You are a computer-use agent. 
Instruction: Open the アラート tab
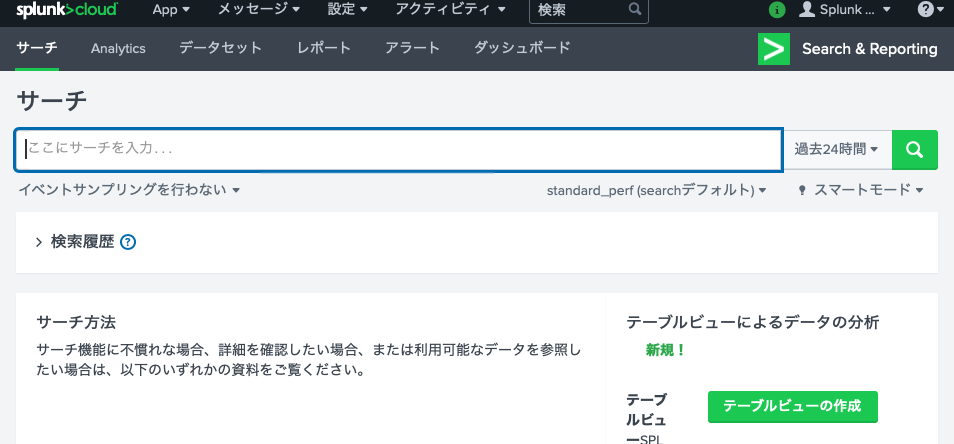[413, 48]
